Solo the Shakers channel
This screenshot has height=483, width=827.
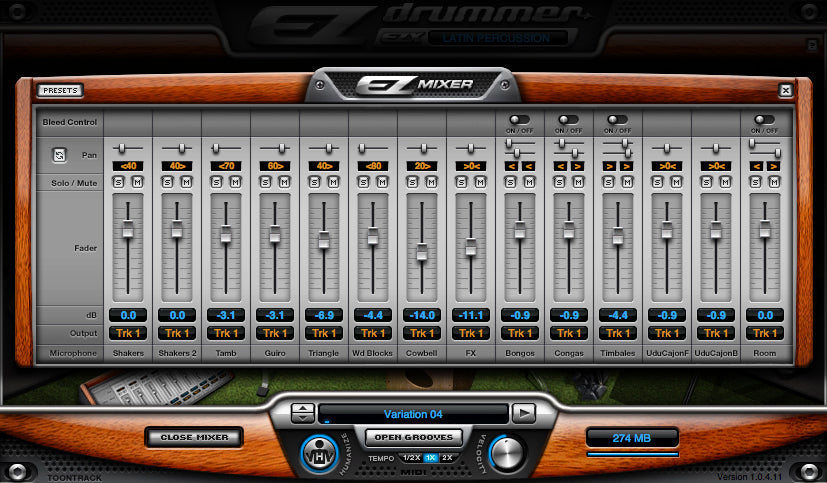[x=119, y=182]
